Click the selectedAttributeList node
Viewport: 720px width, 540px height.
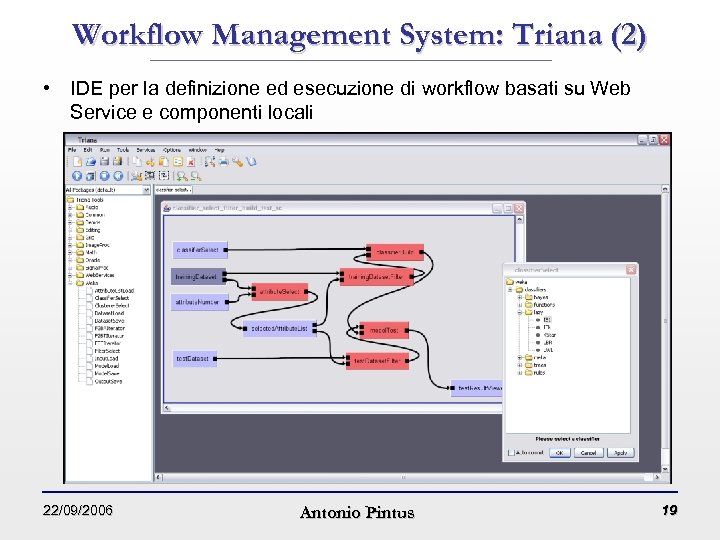pos(280,329)
